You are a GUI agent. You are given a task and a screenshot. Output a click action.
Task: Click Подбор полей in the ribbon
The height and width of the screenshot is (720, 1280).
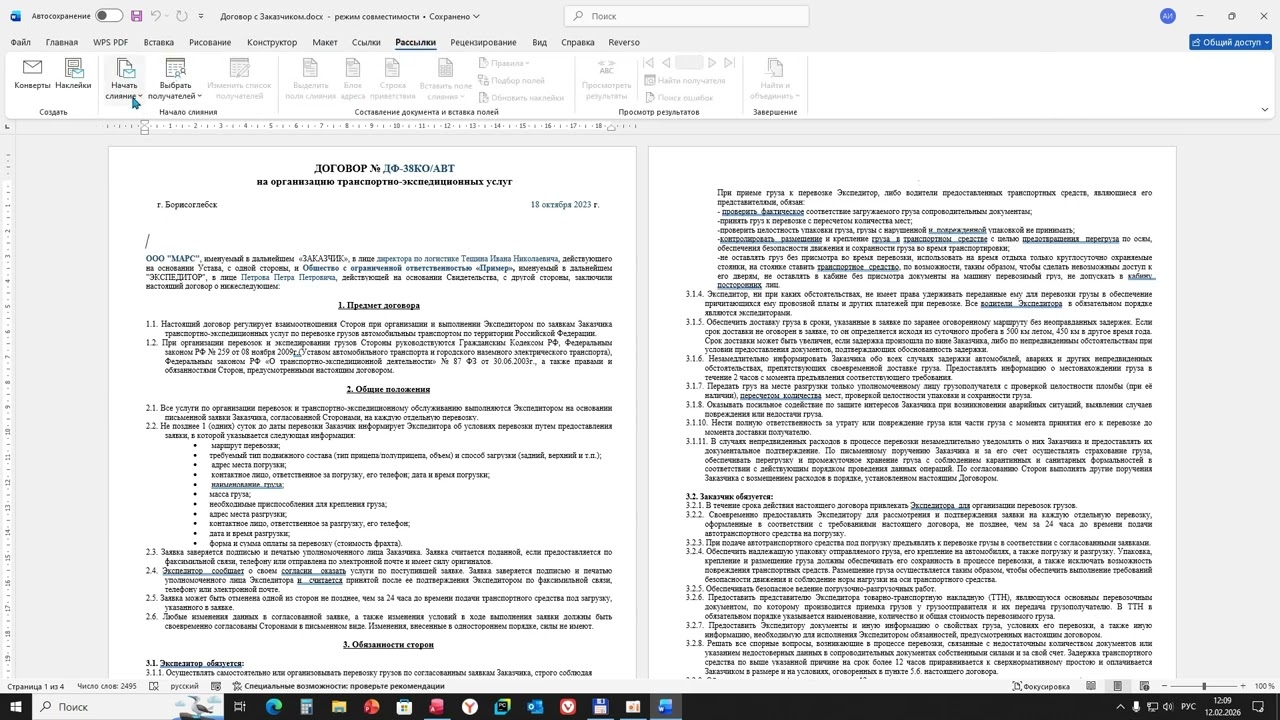(511, 80)
